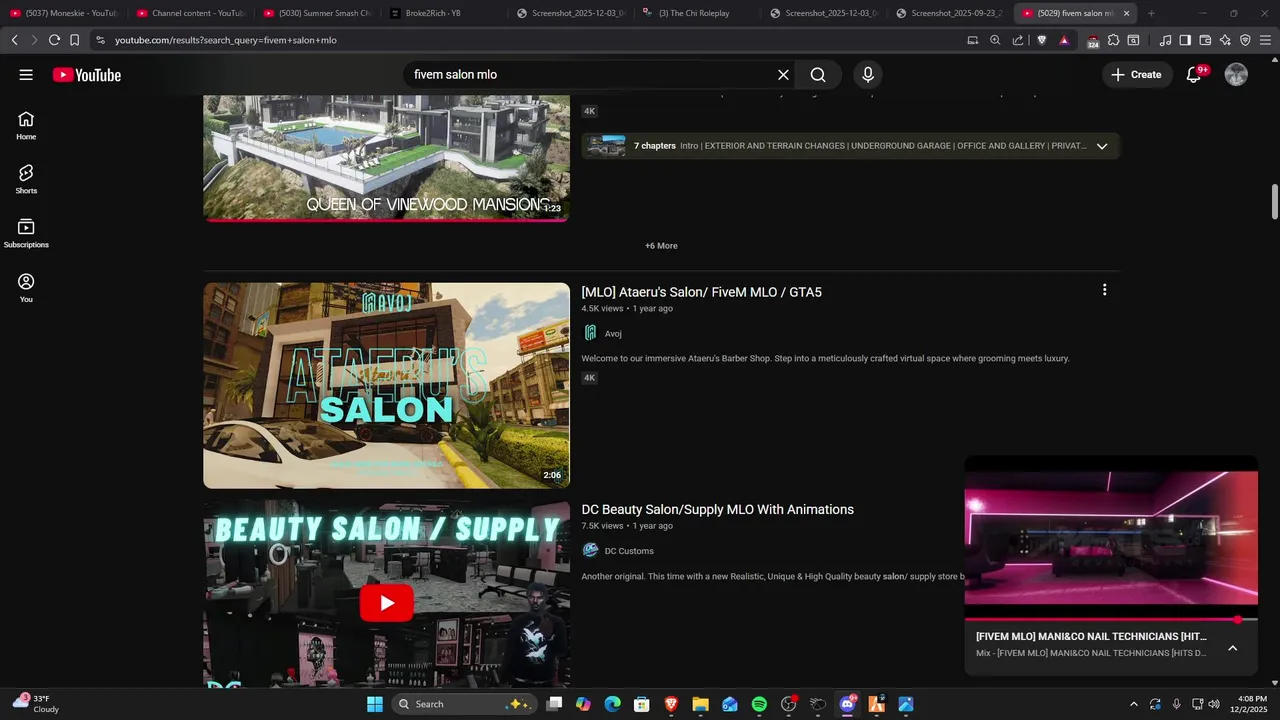
Task: Open OBS Studio from the taskbar
Action: (x=788, y=704)
